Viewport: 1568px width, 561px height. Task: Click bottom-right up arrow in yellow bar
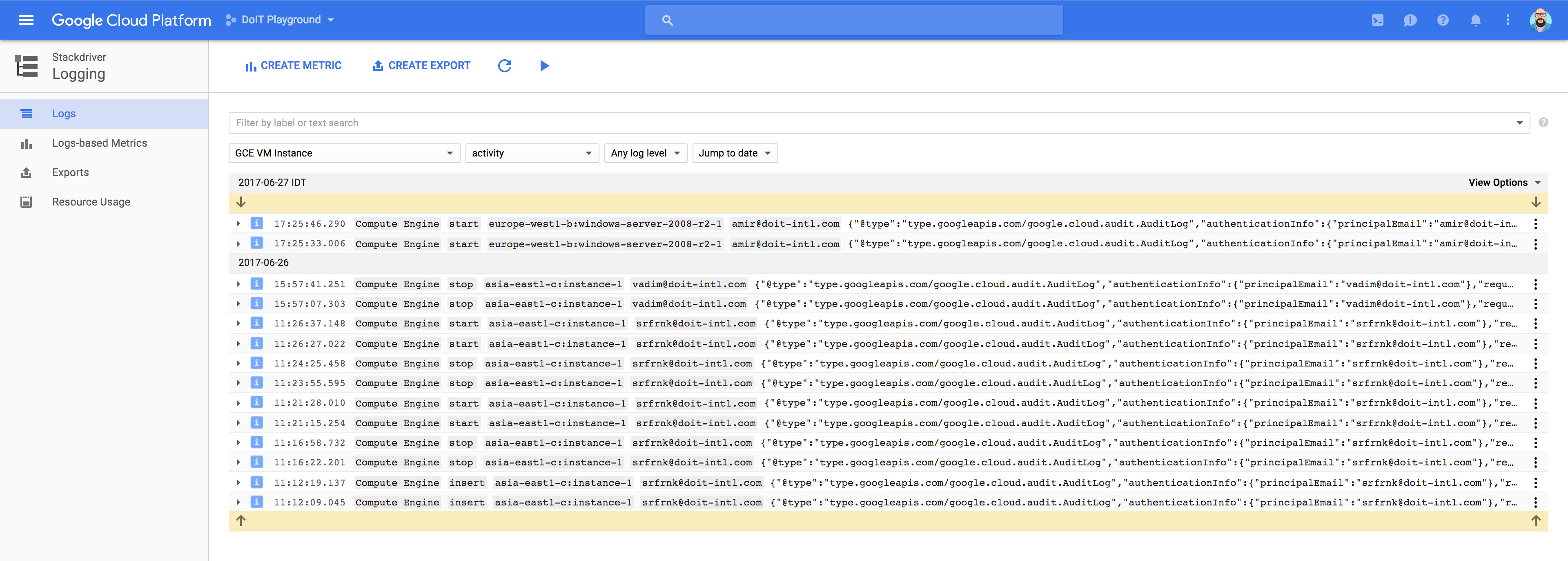pyautogui.click(x=1536, y=521)
